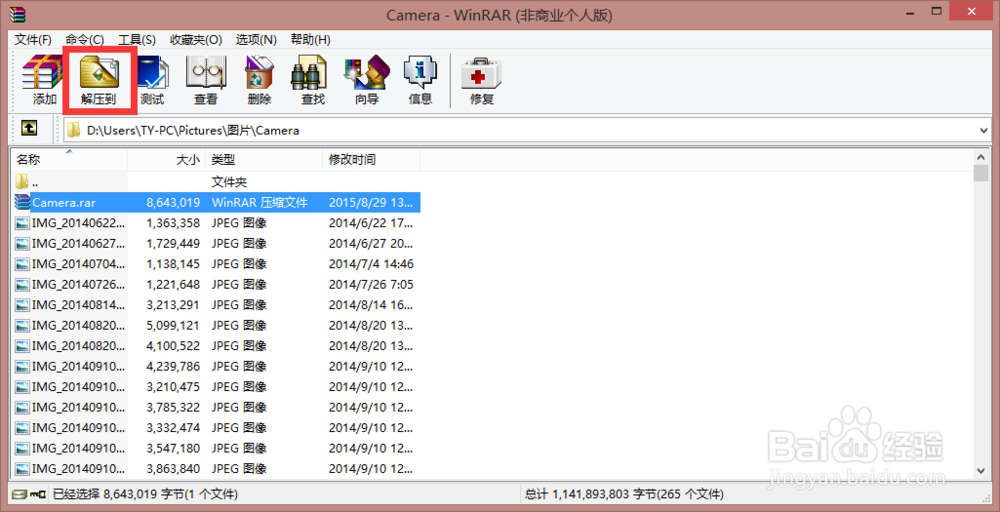The width and height of the screenshot is (1000, 512).
Task: Click the vertical scrollbar thumb
Action: tap(981, 173)
